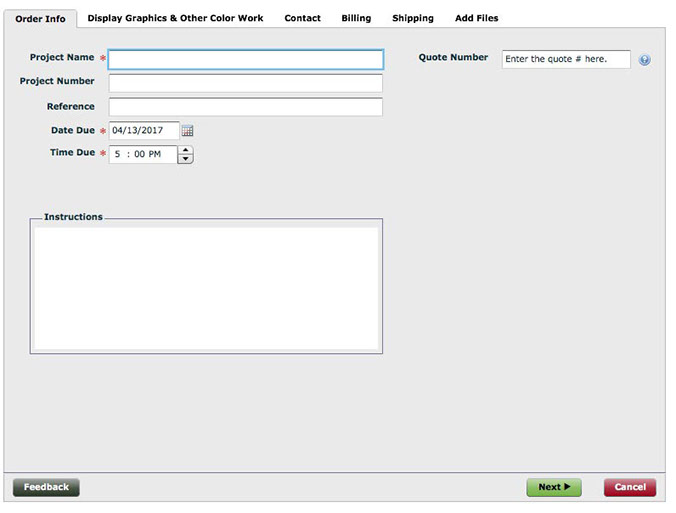This screenshot has width=676, height=513.
Task: Select the Billing tab
Action: [x=356, y=18]
